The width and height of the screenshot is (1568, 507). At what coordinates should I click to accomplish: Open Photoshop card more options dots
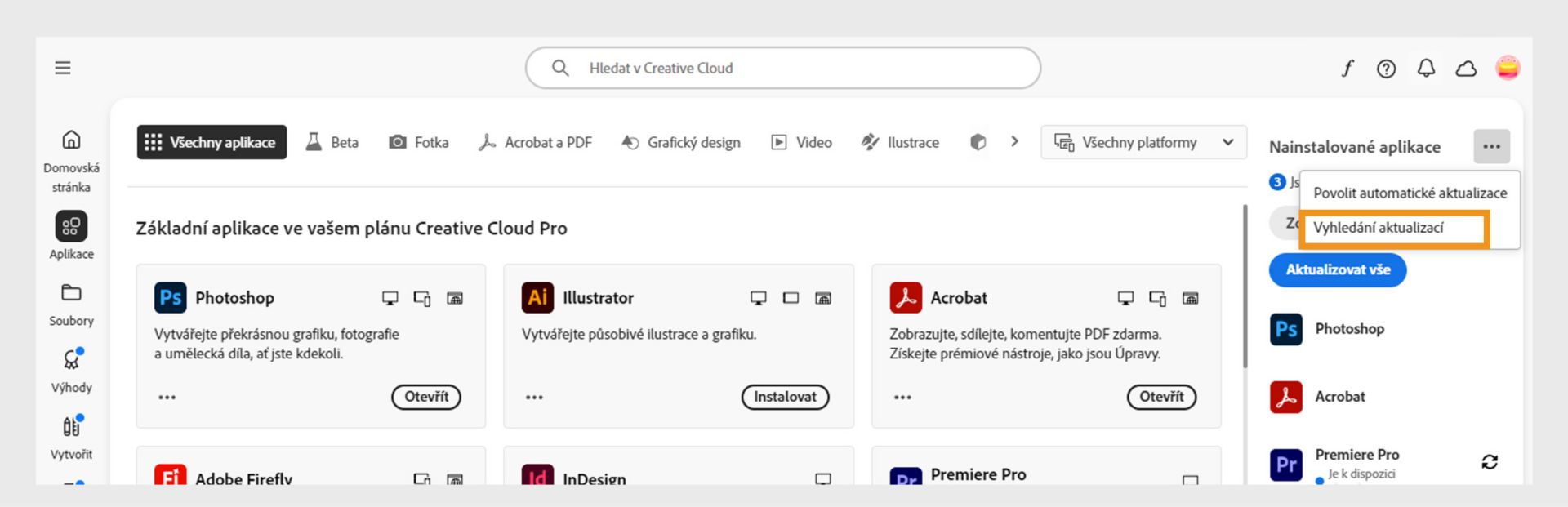(x=167, y=397)
